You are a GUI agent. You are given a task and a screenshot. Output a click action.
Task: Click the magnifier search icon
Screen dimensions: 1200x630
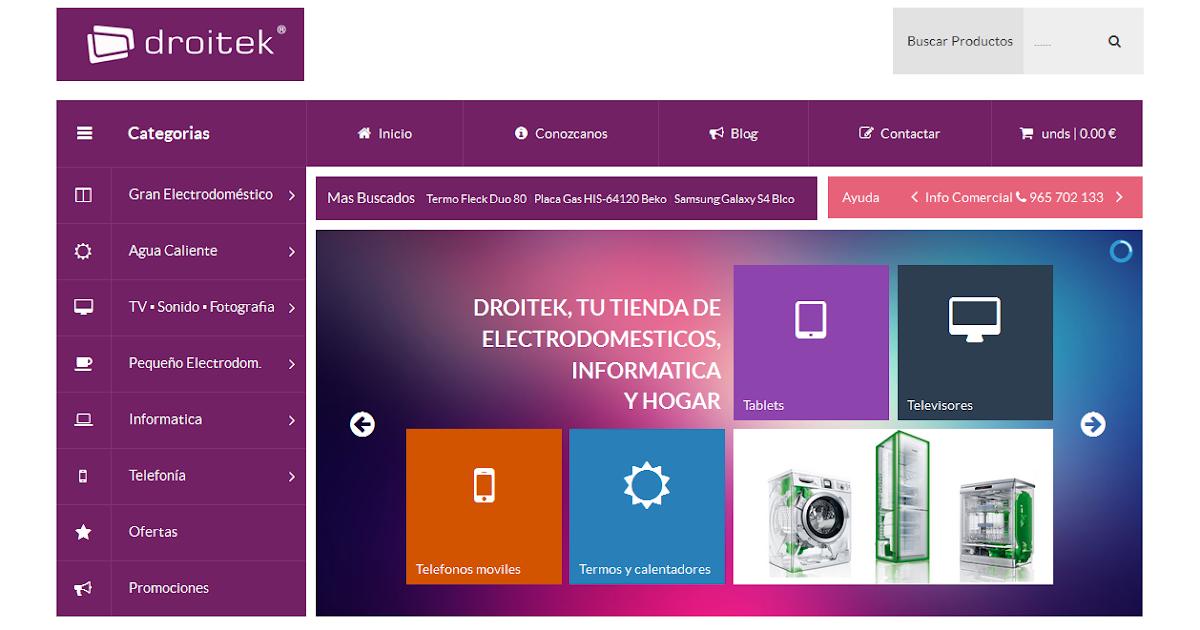pos(1115,42)
